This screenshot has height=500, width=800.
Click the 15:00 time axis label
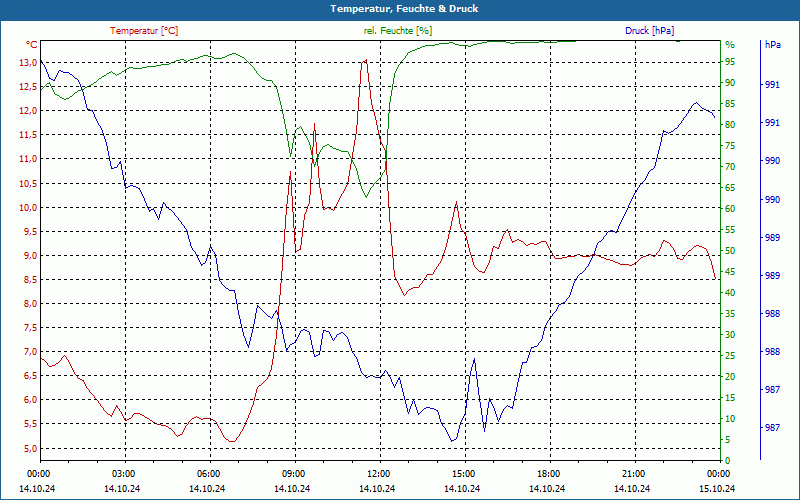pyautogui.click(x=463, y=473)
